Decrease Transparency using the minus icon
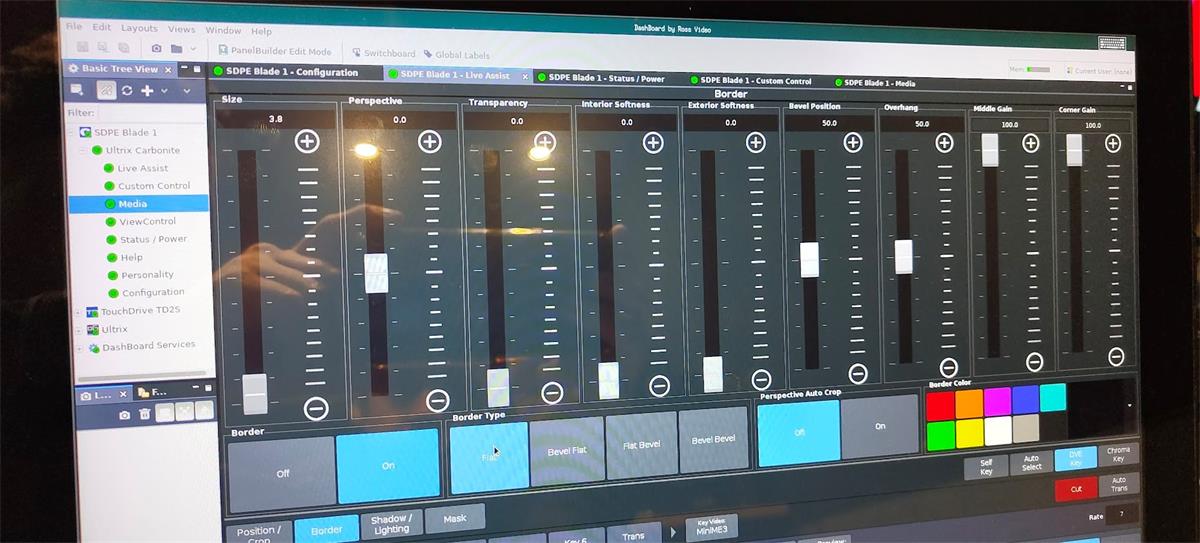Viewport: 1200px width, 543px height. pos(552,393)
